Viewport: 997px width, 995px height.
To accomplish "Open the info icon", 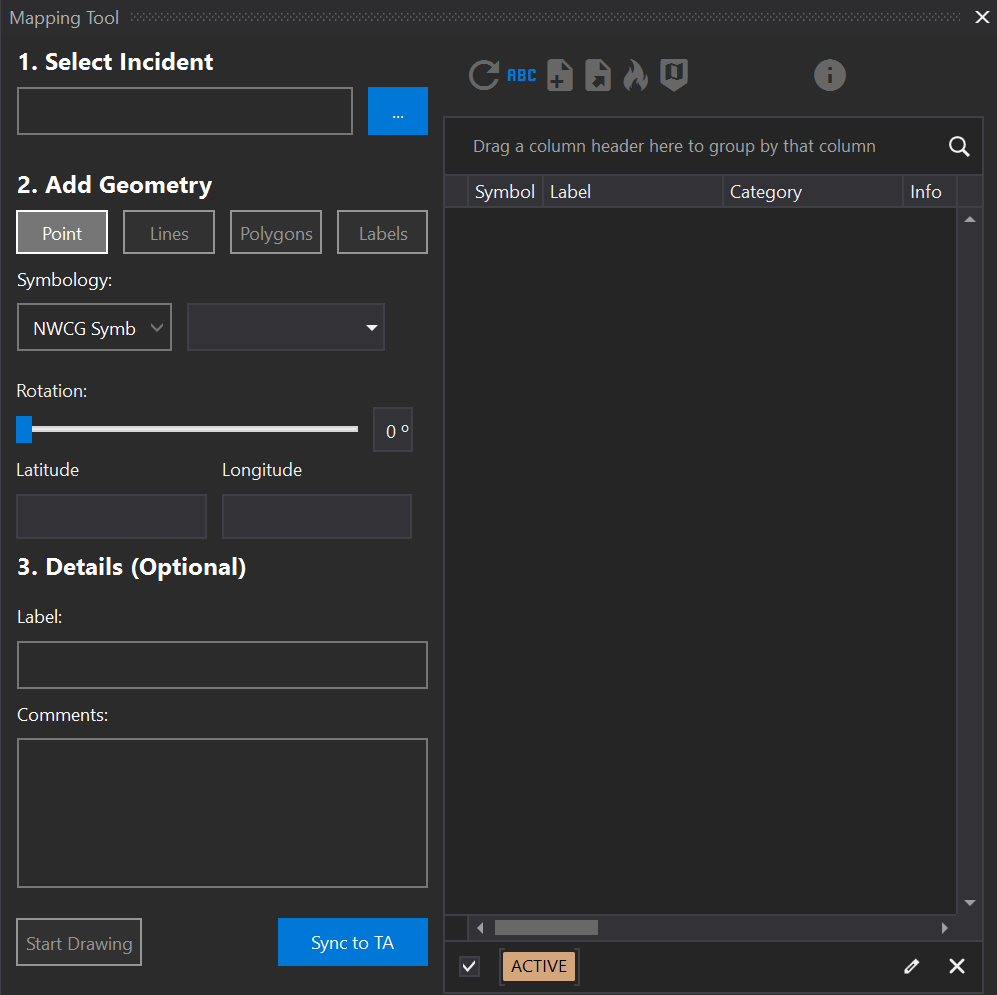I will click(829, 75).
